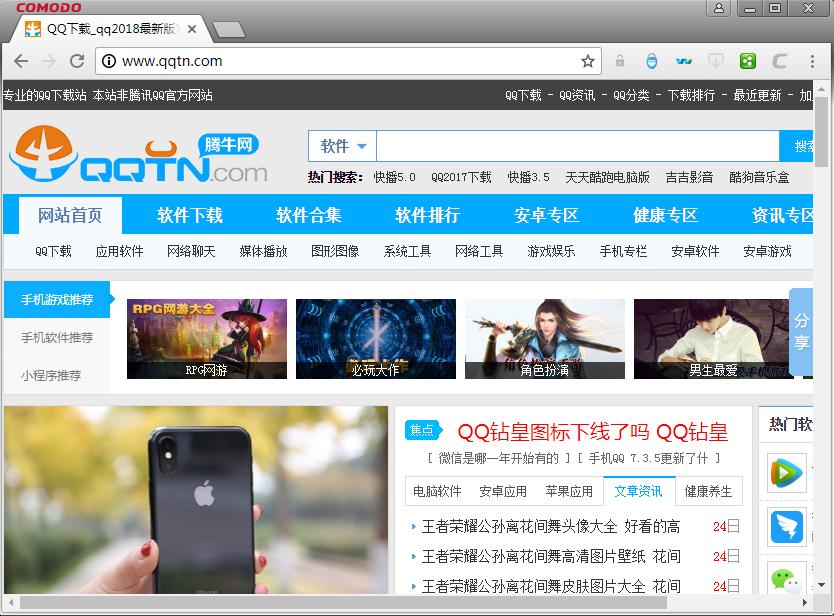The width and height of the screenshot is (834, 616).
Task: Open a new tab with the blank tab button
Action: click(229, 30)
